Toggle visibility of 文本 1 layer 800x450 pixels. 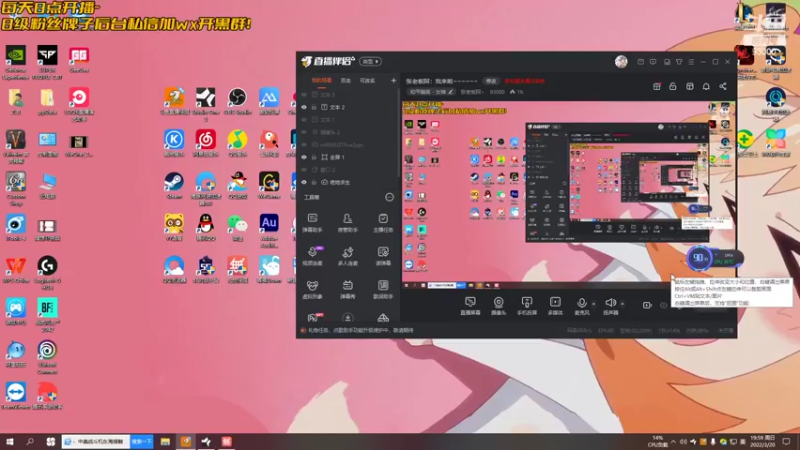pyautogui.click(x=304, y=120)
